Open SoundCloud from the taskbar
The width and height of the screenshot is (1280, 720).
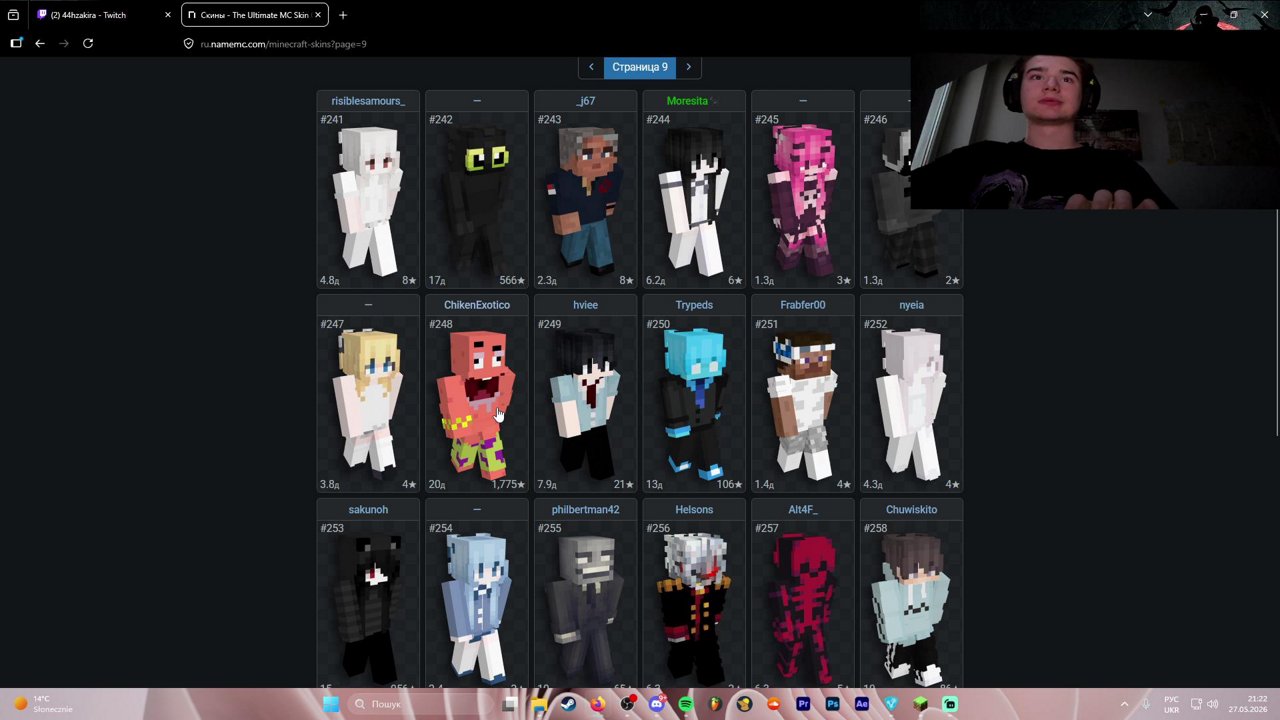point(774,704)
